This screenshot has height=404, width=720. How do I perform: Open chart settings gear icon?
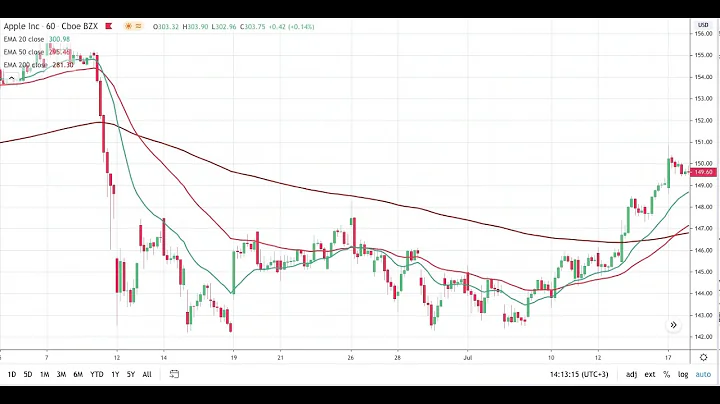(x=703, y=357)
